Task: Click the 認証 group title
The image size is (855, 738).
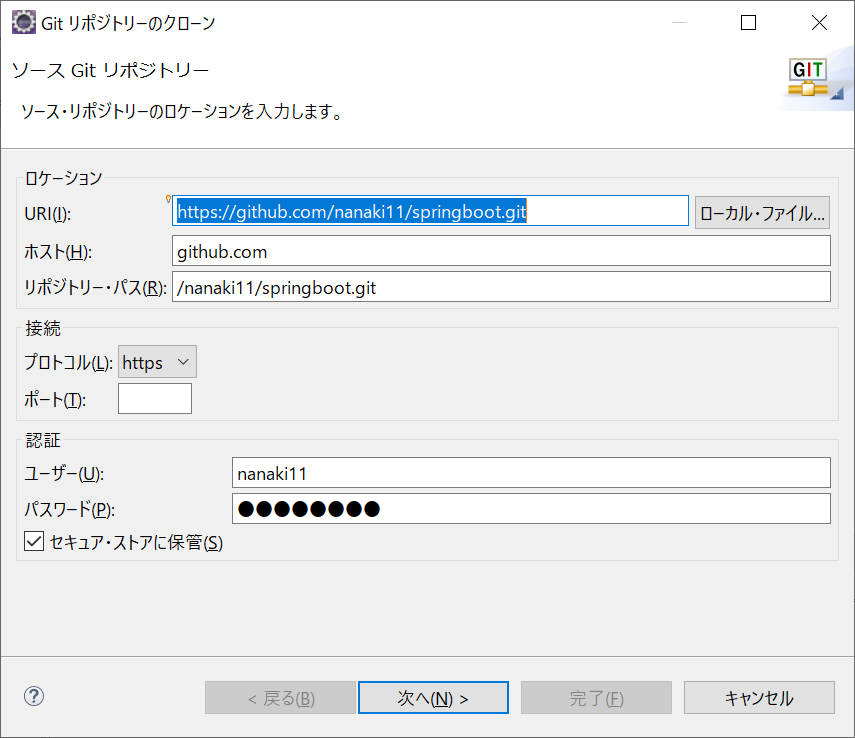Action: tap(43, 440)
